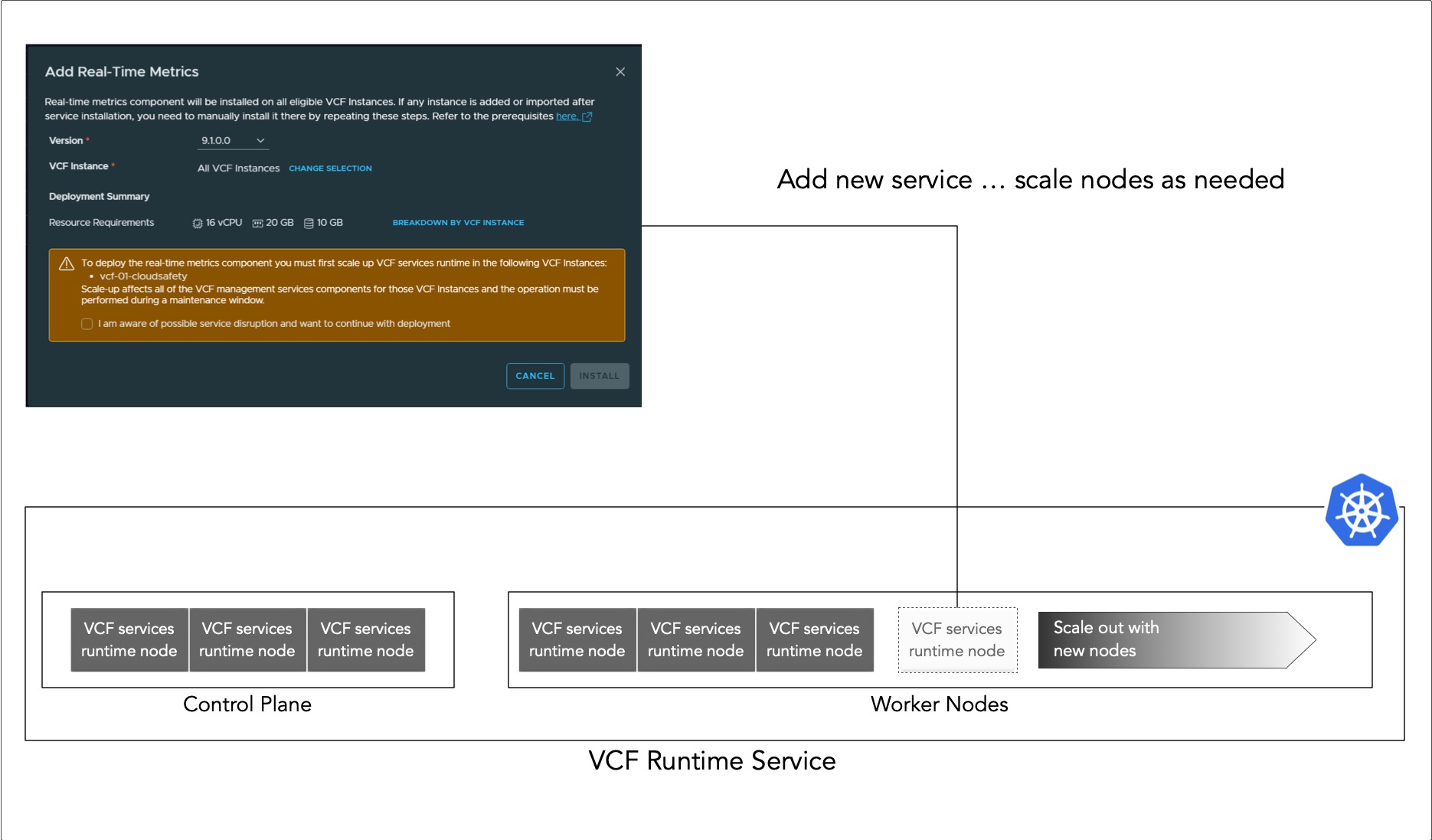
Task: Click the 'All VCF Instances' value
Action: [239, 168]
